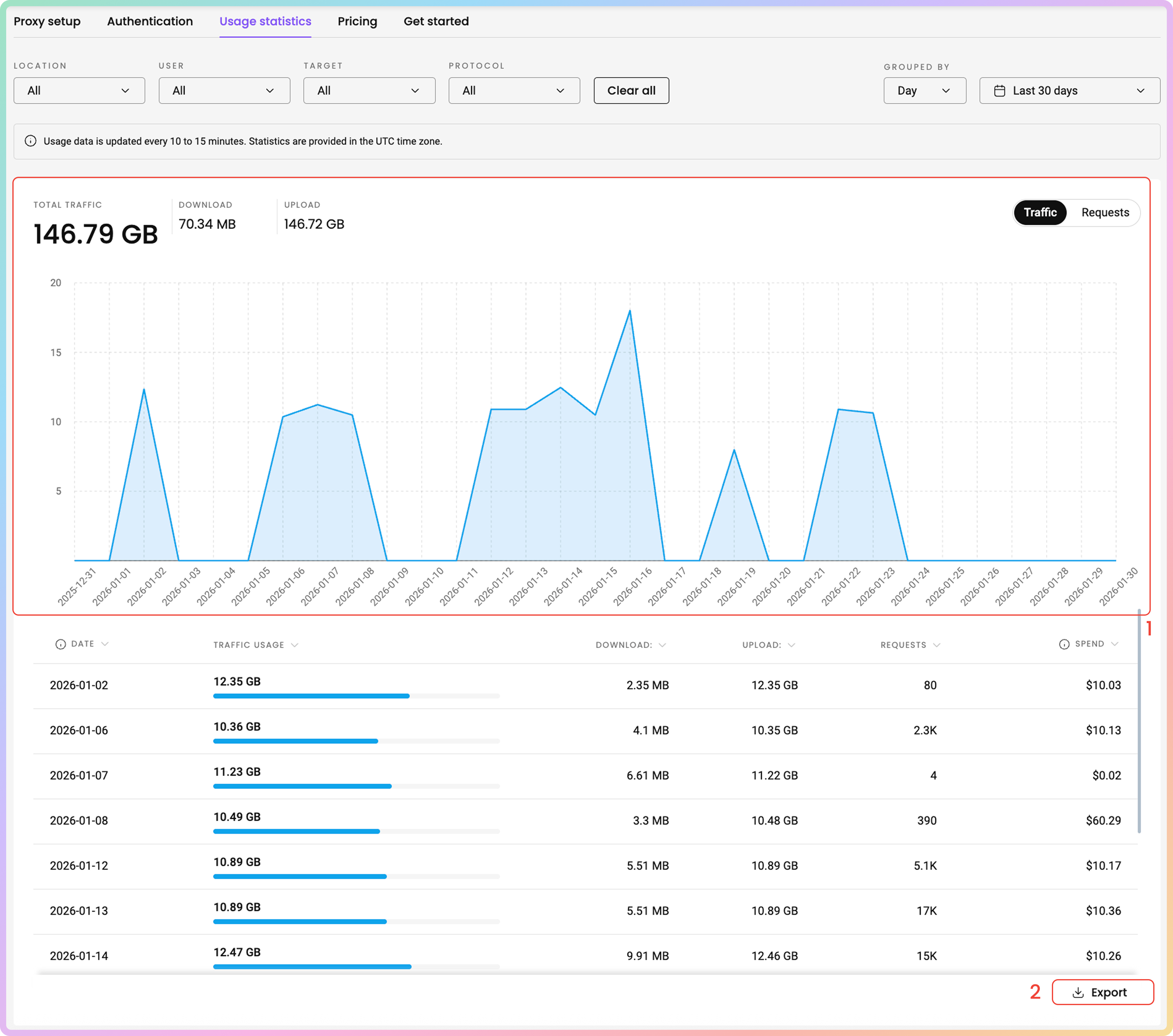The width and height of the screenshot is (1173, 1036).
Task: Click the info icon in usage data notice
Action: [x=30, y=141]
